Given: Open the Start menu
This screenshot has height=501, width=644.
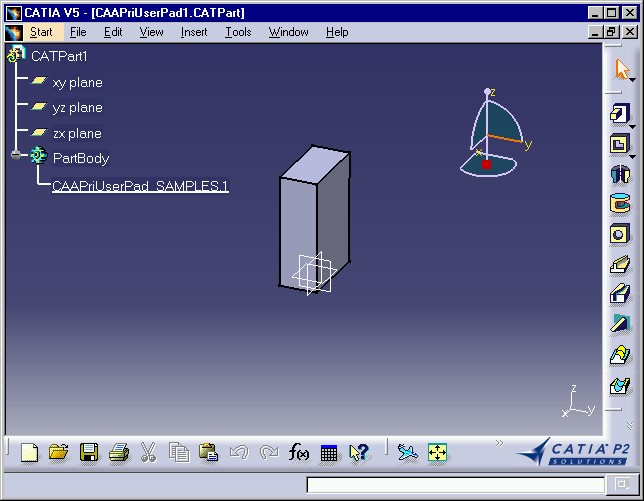Looking at the screenshot, I should point(41,32).
